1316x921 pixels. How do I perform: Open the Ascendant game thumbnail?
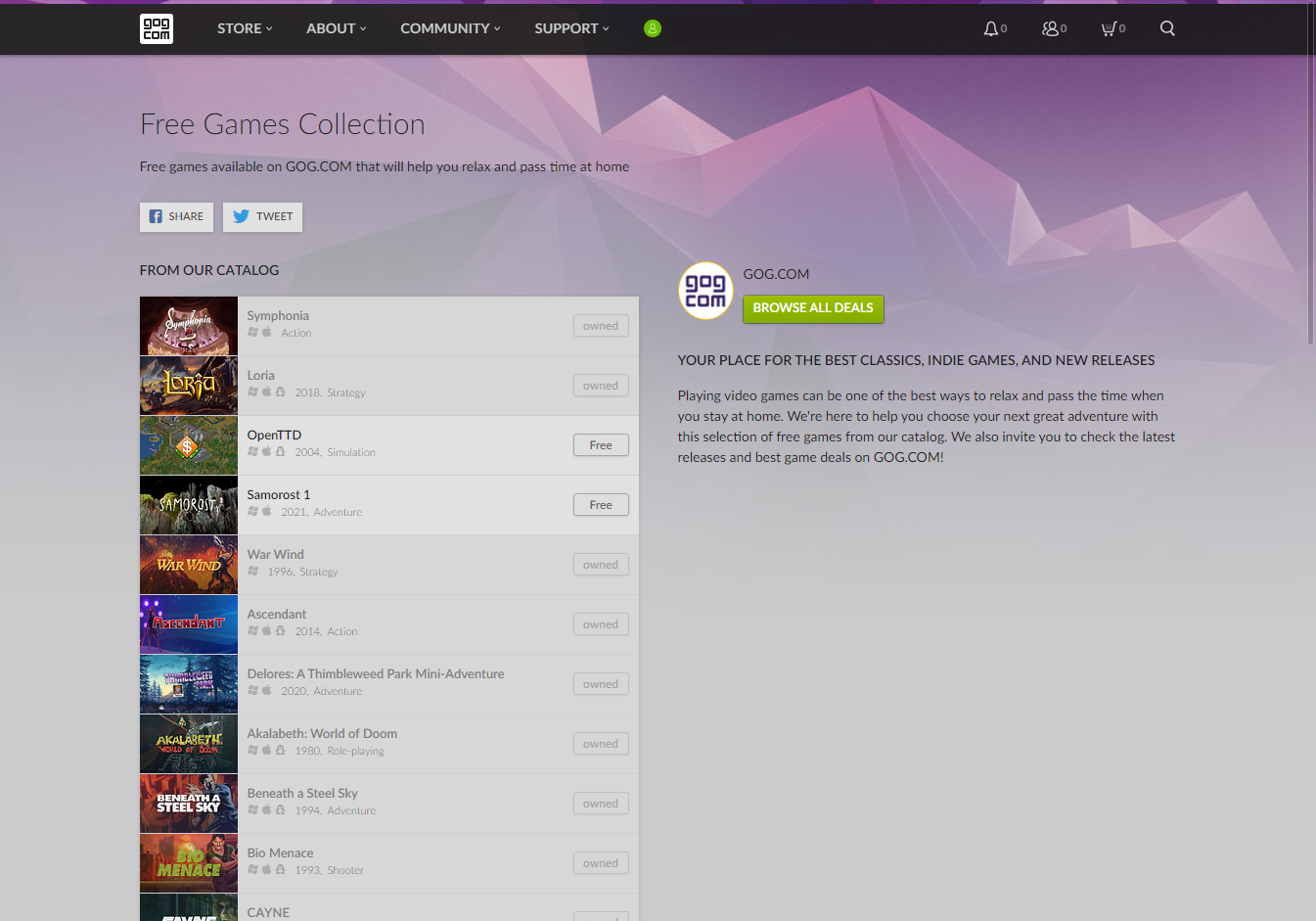pyautogui.click(x=189, y=624)
